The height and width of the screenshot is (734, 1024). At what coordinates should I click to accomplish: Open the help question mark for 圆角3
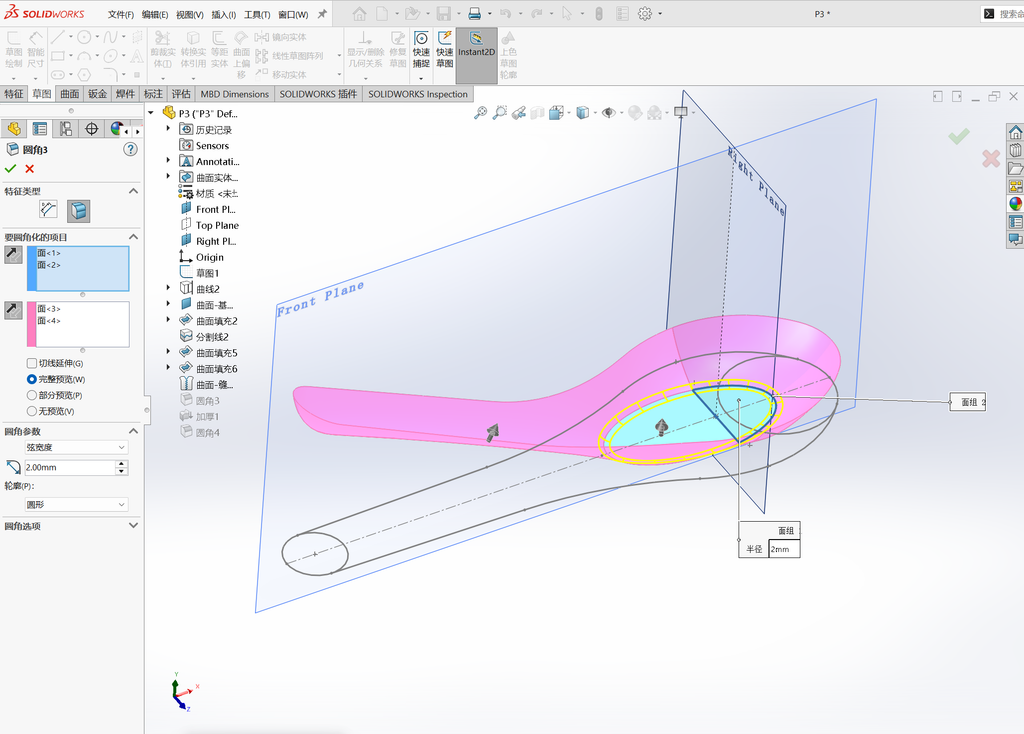[x=131, y=150]
